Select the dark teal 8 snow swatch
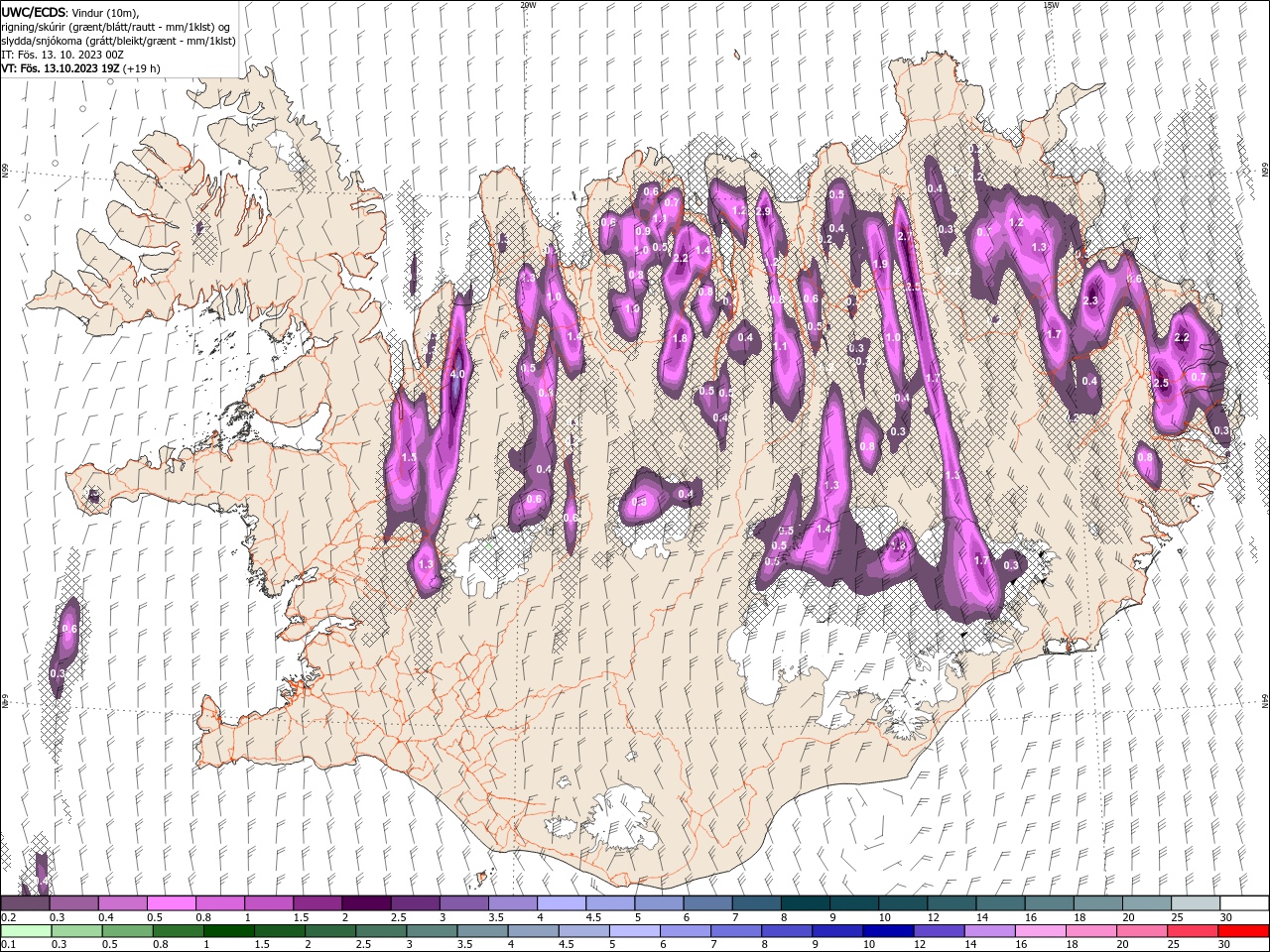Screen dimensions: 1270x952 point(806,903)
